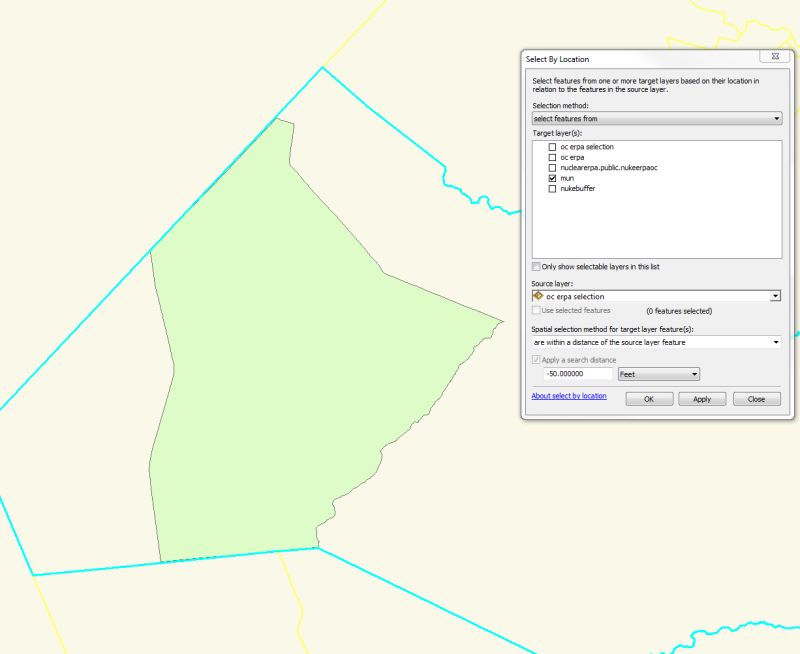Open the Selection method dropdown
This screenshot has height=654, width=800.
point(657,118)
